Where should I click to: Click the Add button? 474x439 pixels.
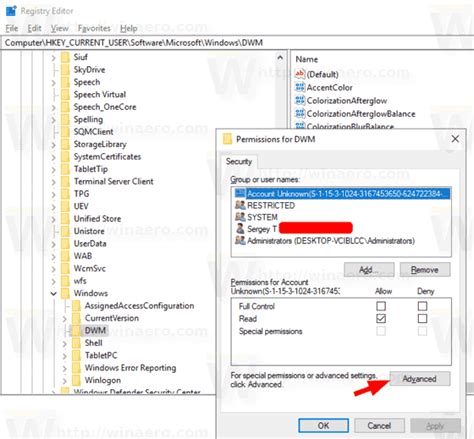(369, 270)
